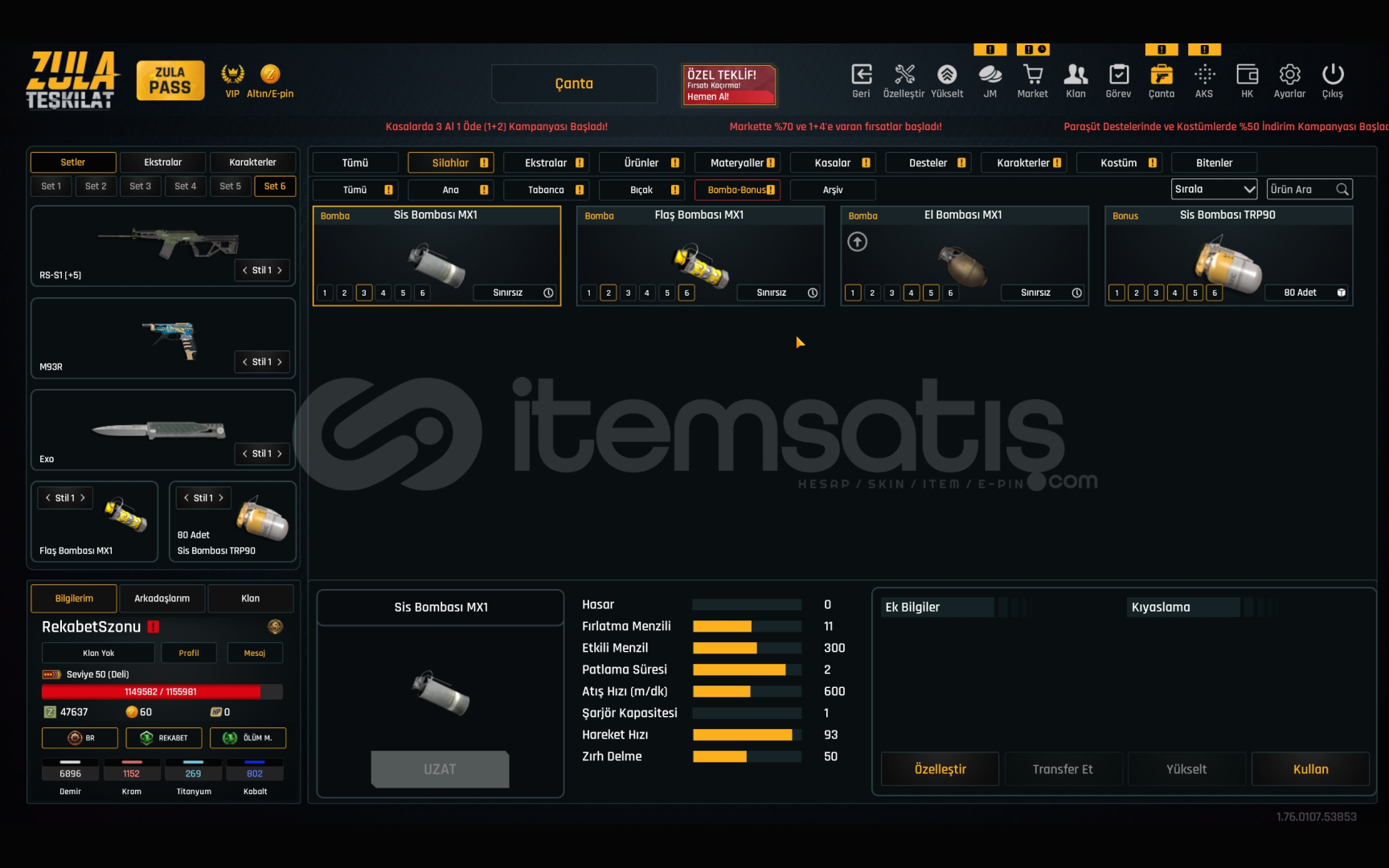The image size is (1389, 868).
Task: Toggle set slot 3 on Sis Bombası MX1 card
Action: tap(364, 293)
